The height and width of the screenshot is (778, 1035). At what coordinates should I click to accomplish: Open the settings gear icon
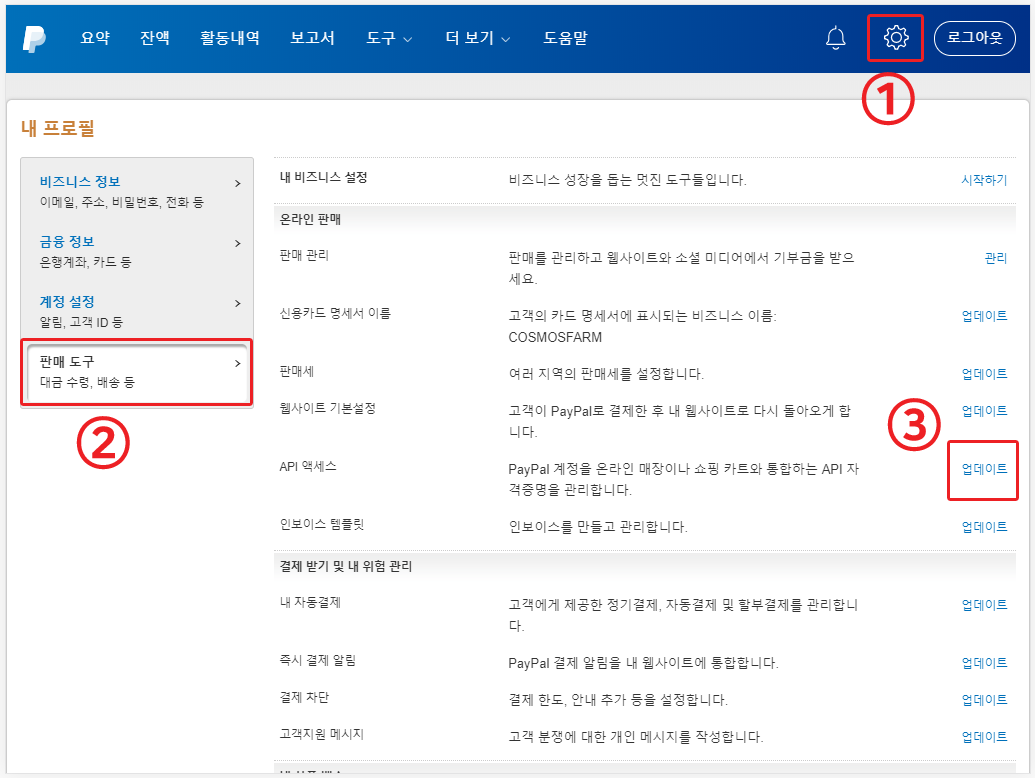point(895,38)
